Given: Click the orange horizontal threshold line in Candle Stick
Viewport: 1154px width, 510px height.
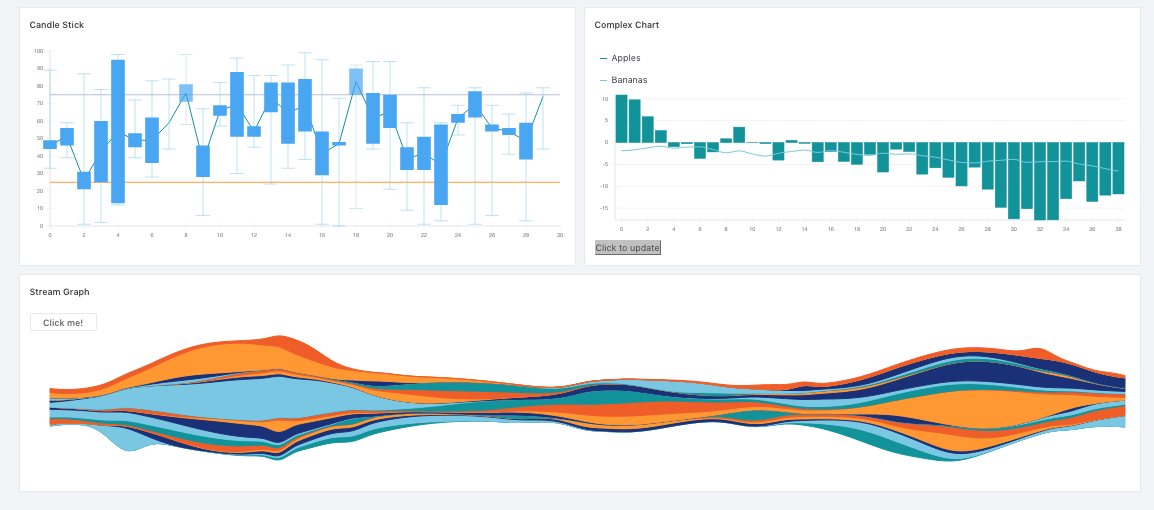Looking at the screenshot, I should tap(300, 183).
